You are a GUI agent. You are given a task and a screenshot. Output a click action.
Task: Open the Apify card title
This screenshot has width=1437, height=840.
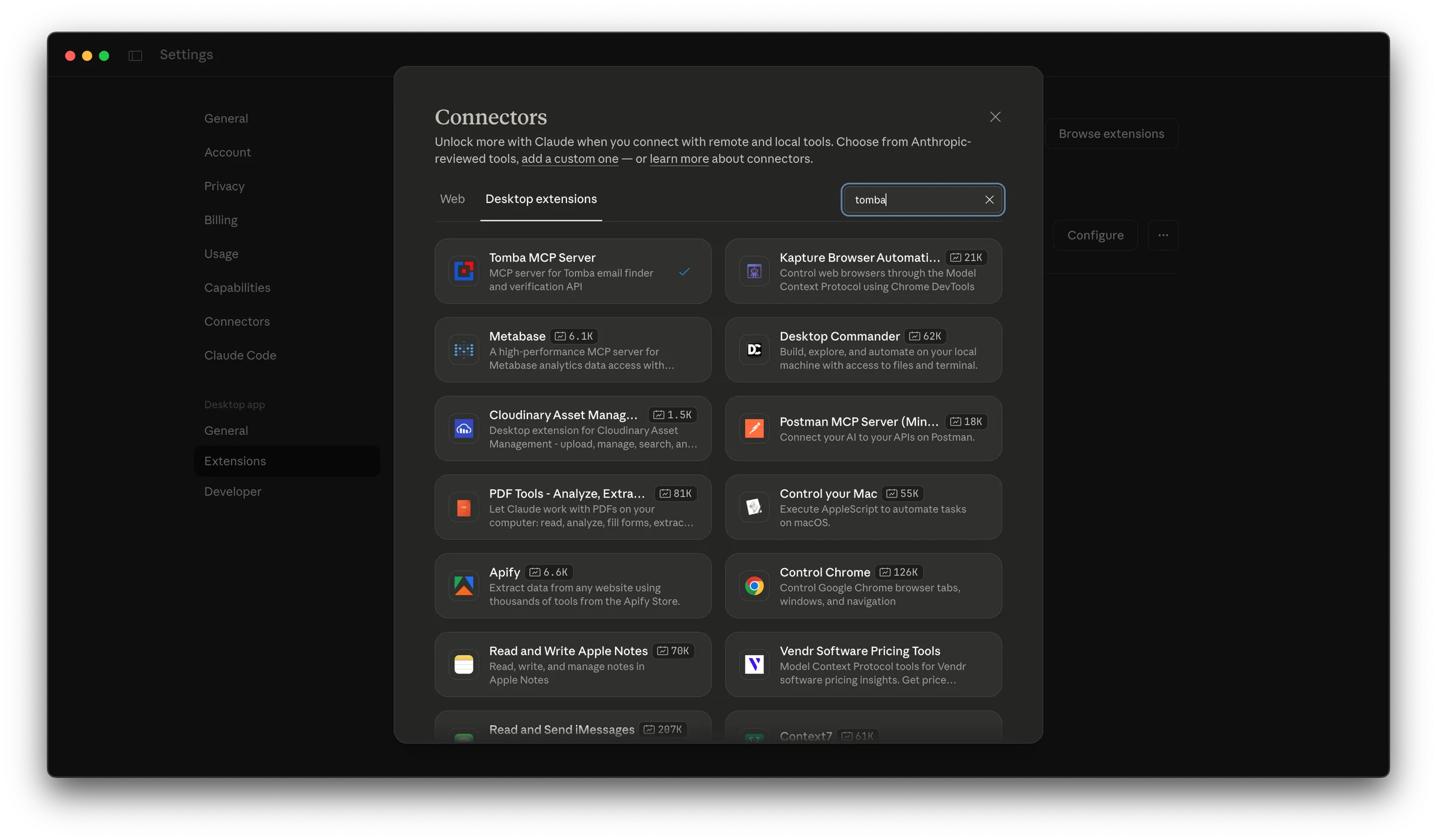pos(504,572)
